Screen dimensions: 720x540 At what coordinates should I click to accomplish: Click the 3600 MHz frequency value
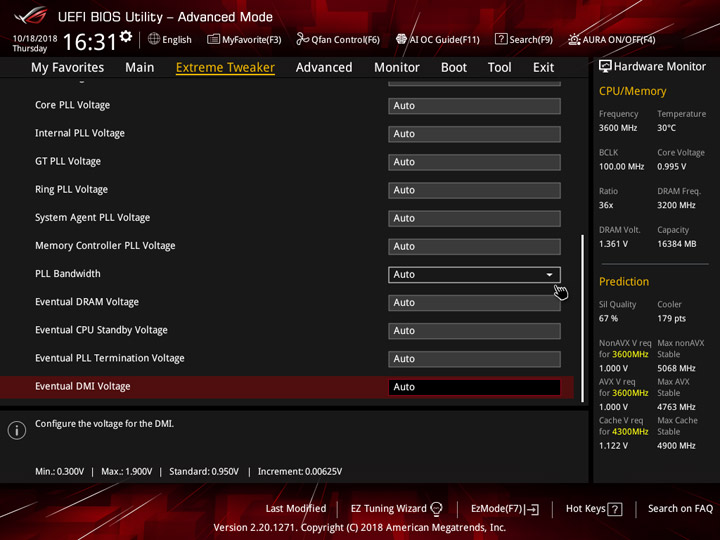pyautogui.click(x=618, y=128)
